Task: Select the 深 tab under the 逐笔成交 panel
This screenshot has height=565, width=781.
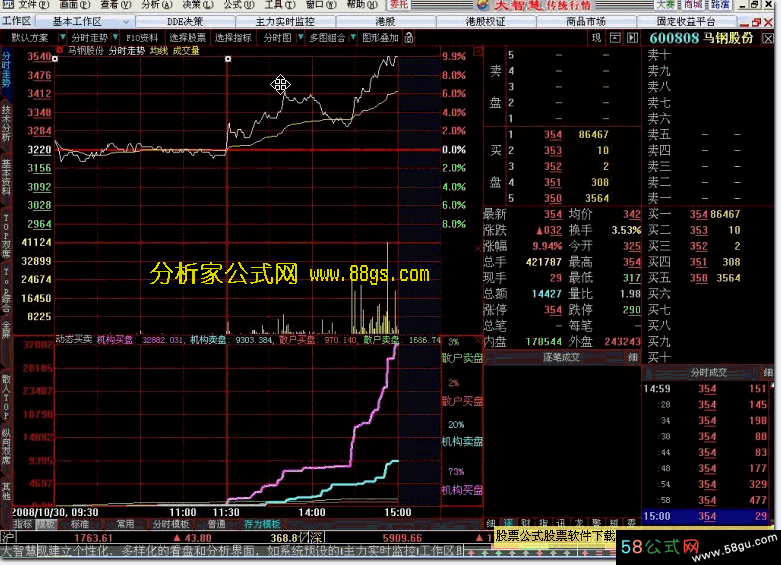Action: pos(508,523)
